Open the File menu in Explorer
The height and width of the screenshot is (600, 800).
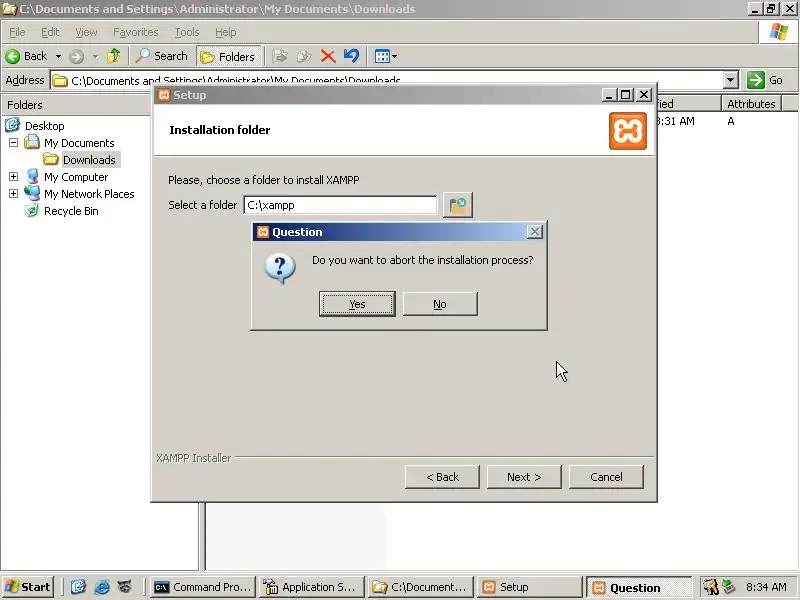[x=17, y=32]
